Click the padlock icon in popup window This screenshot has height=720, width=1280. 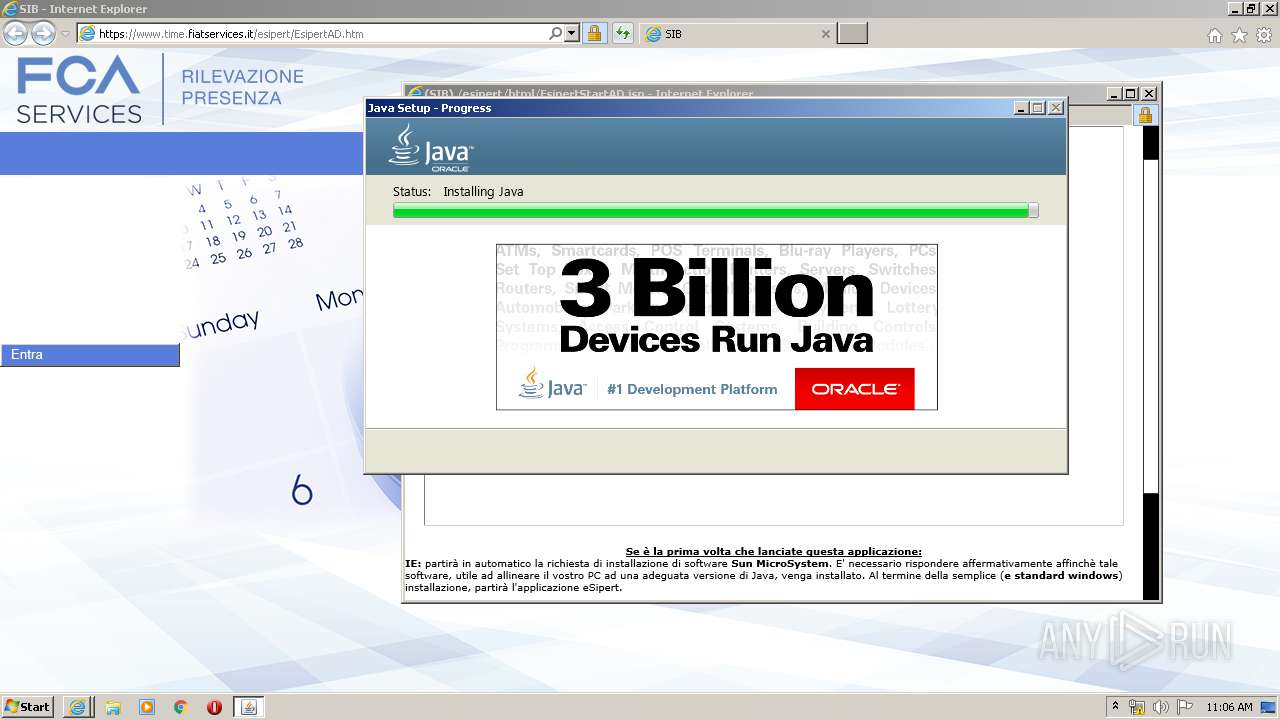(1146, 114)
